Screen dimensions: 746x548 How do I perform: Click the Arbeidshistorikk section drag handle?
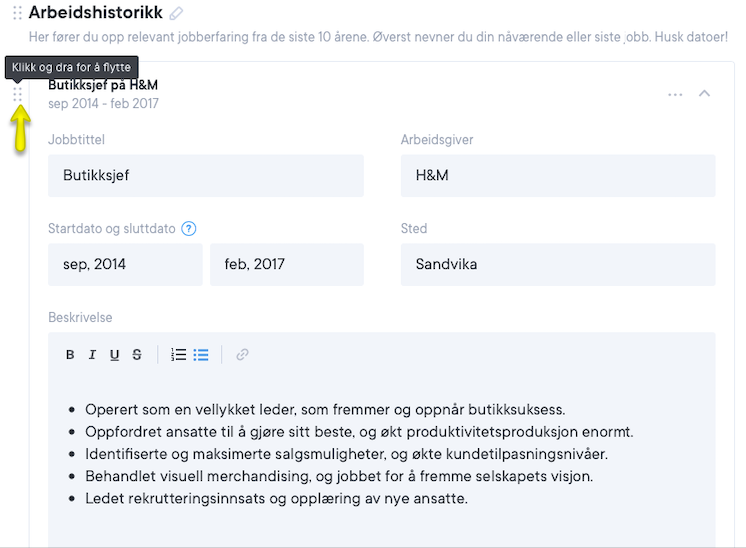click(x=17, y=14)
